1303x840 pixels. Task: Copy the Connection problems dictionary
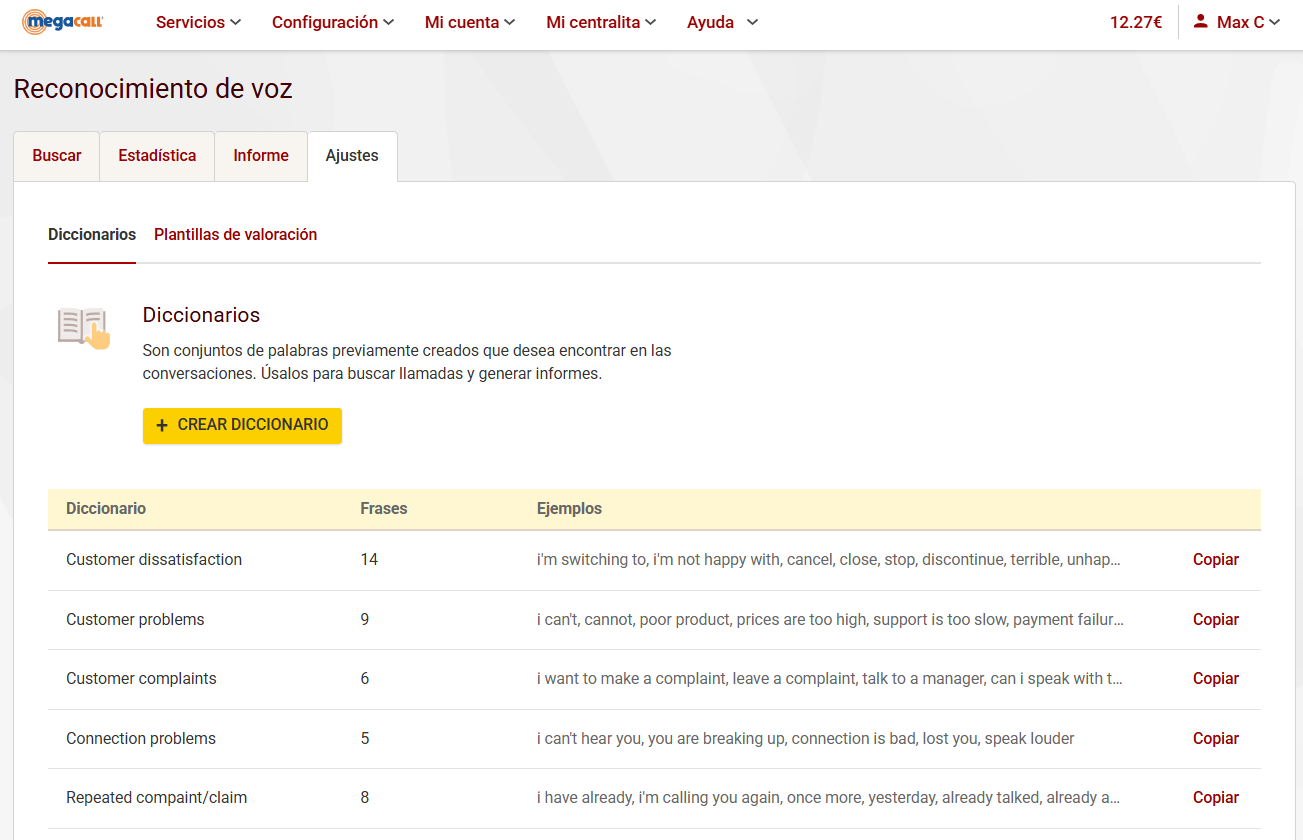(x=1215, y=739)
